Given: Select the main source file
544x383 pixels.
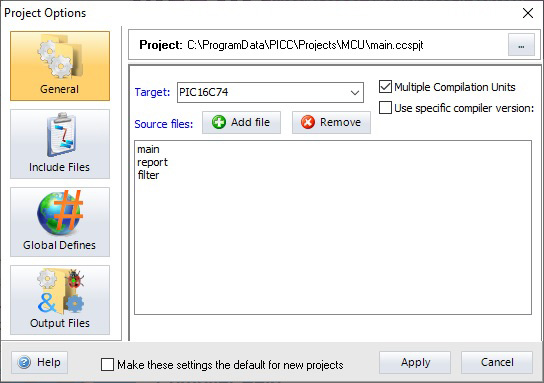Looking at the screenshot, I should click(x=148, y=149).
